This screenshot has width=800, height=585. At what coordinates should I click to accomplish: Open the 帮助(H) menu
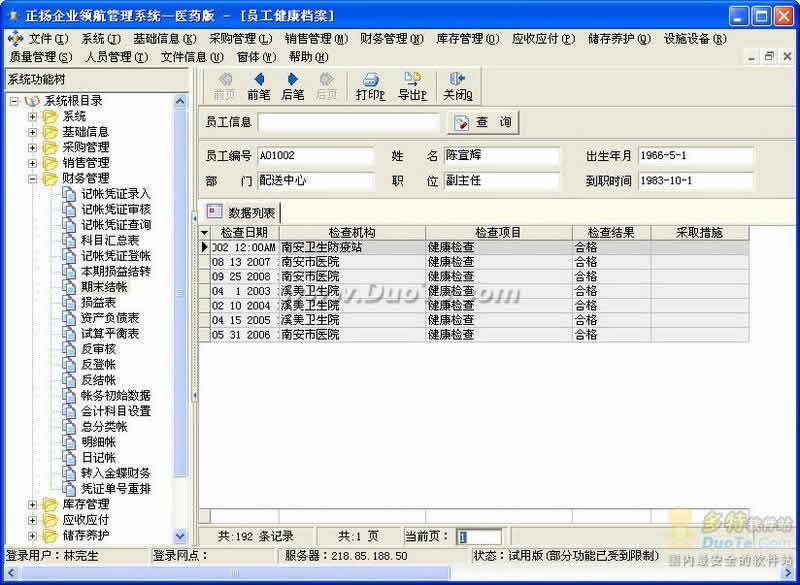pos(308,57)
